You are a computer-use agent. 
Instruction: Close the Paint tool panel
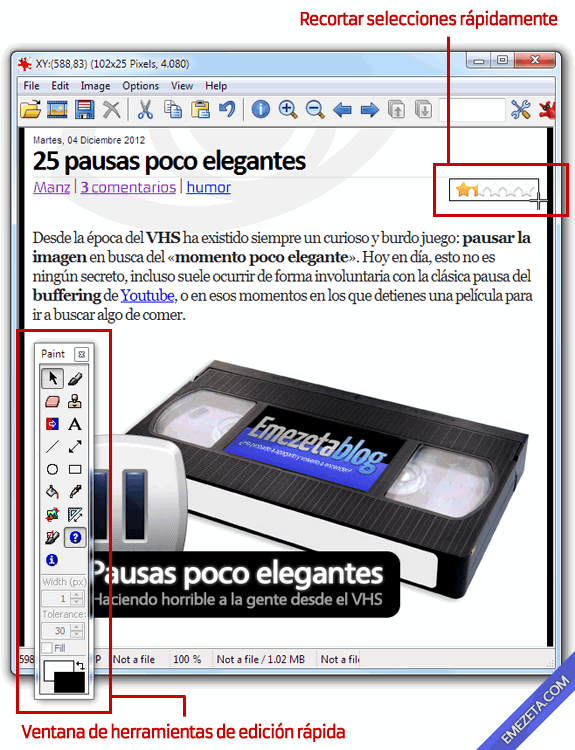click(81, 354)
